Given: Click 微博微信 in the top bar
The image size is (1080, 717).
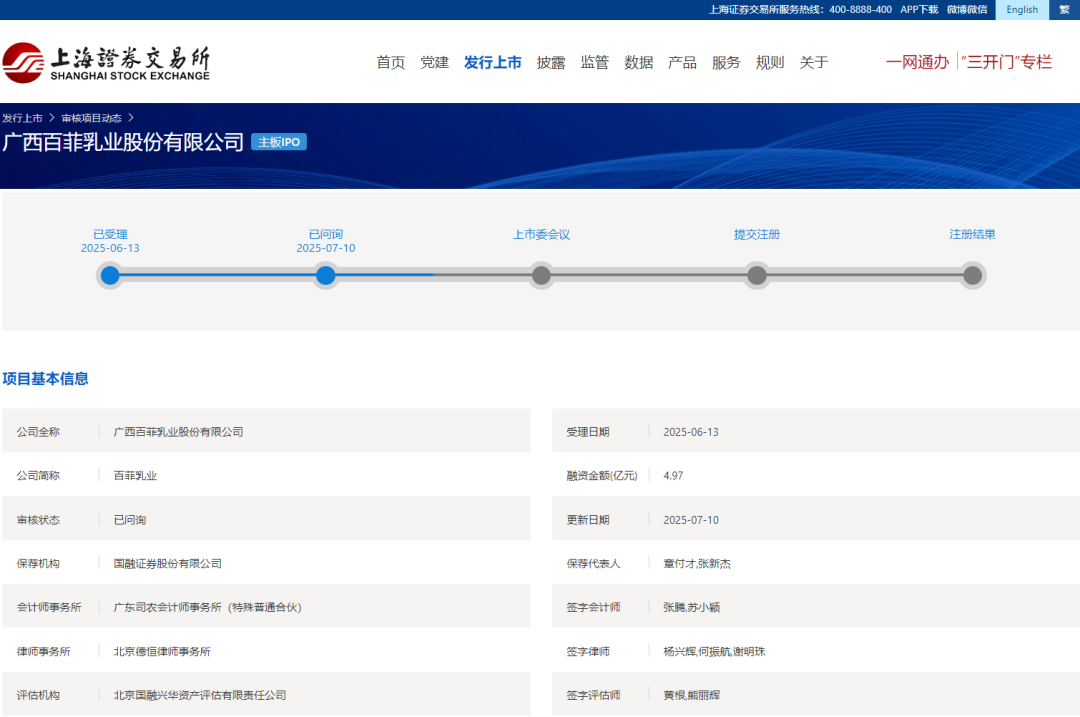Looking at the screenshot, I should coord(967,10).
